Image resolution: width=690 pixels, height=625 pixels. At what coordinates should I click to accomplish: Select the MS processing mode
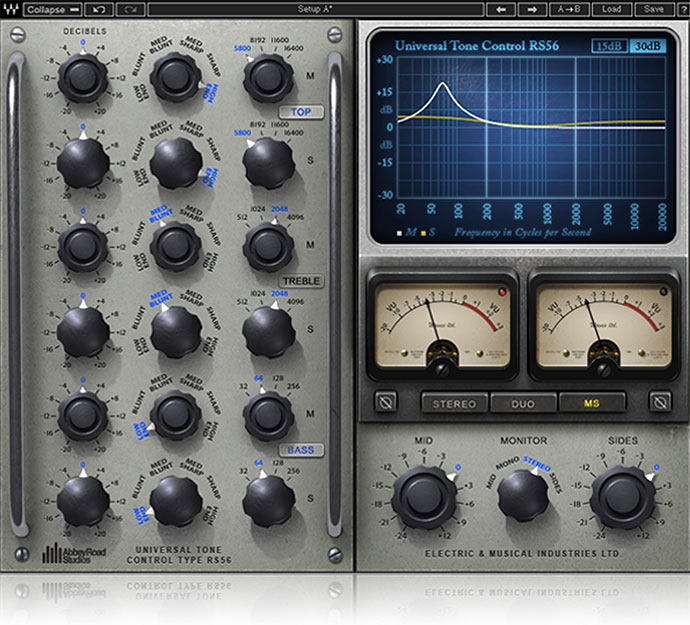coord(591,403)
